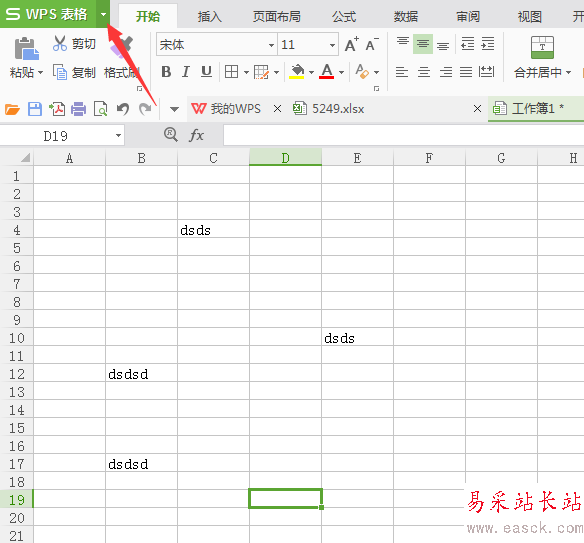
Task: Open font color dropdown arrow
Action: coord(341,72)
